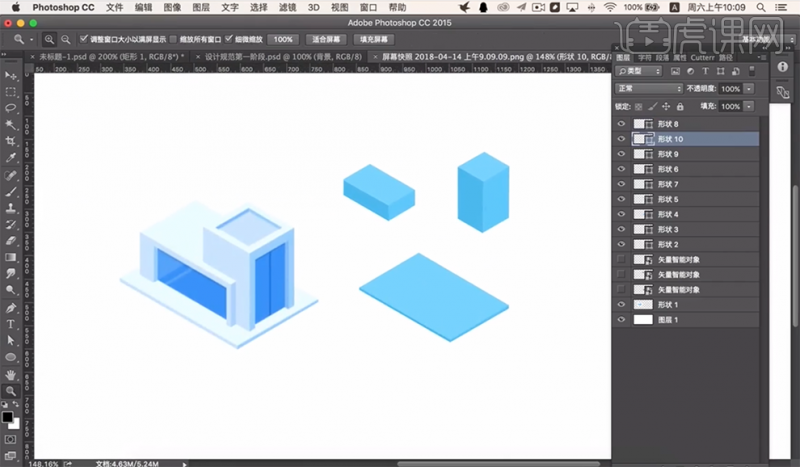
Task: Expand the opacity 100% dropdown arrow
Action: 748,89
